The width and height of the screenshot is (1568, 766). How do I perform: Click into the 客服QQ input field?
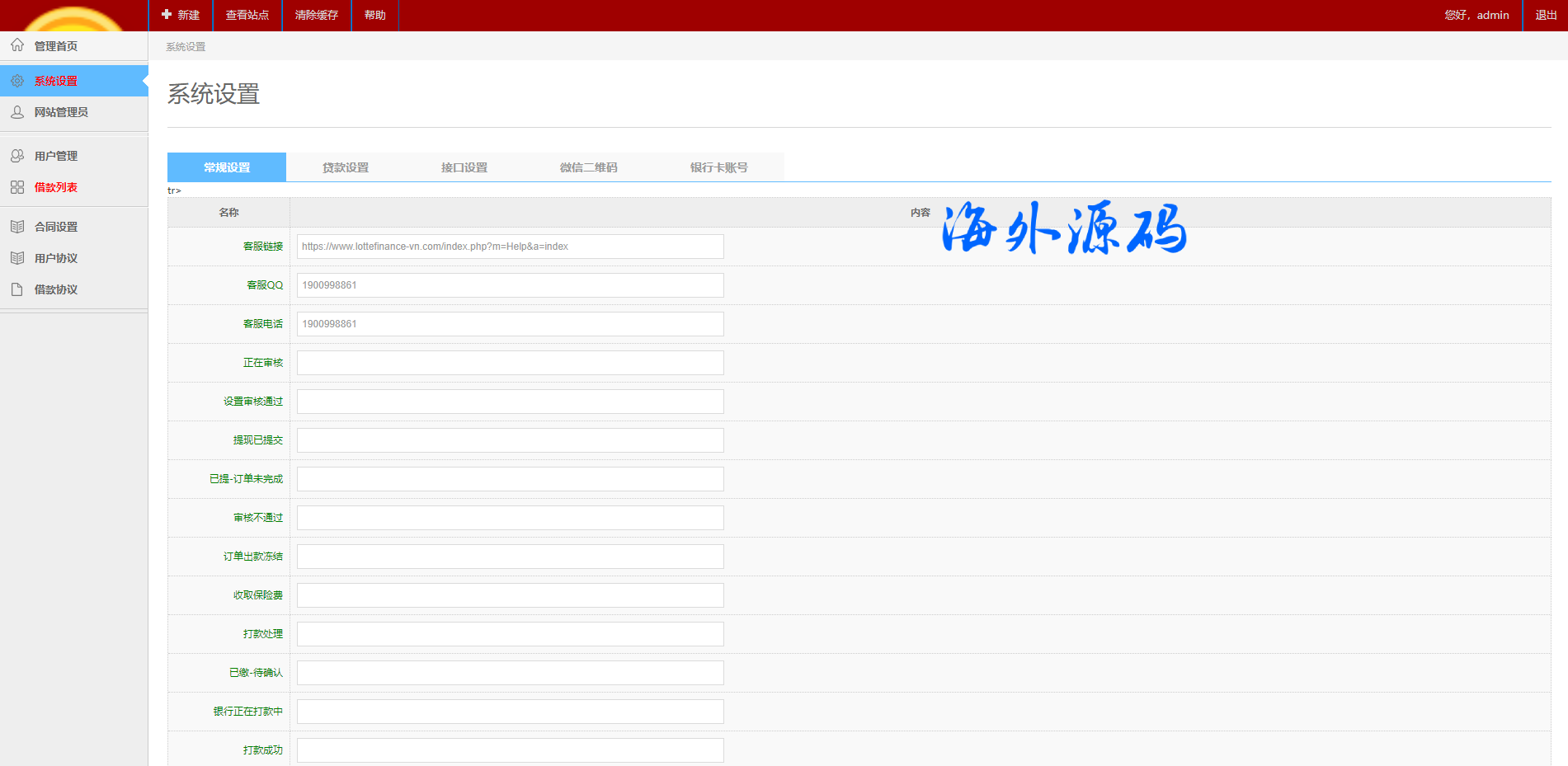click(510, 285)
